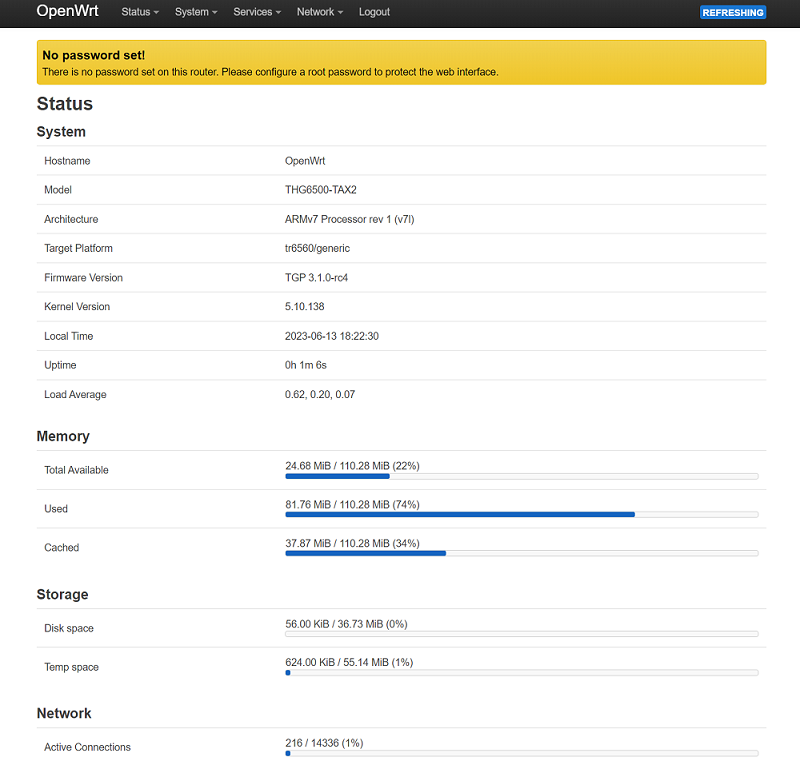Click the 81.76 MiB / 110.28 MiB (74%) text
Image resolution: width=800 pixels, height=773 pixels.
(x=352, y=505)
